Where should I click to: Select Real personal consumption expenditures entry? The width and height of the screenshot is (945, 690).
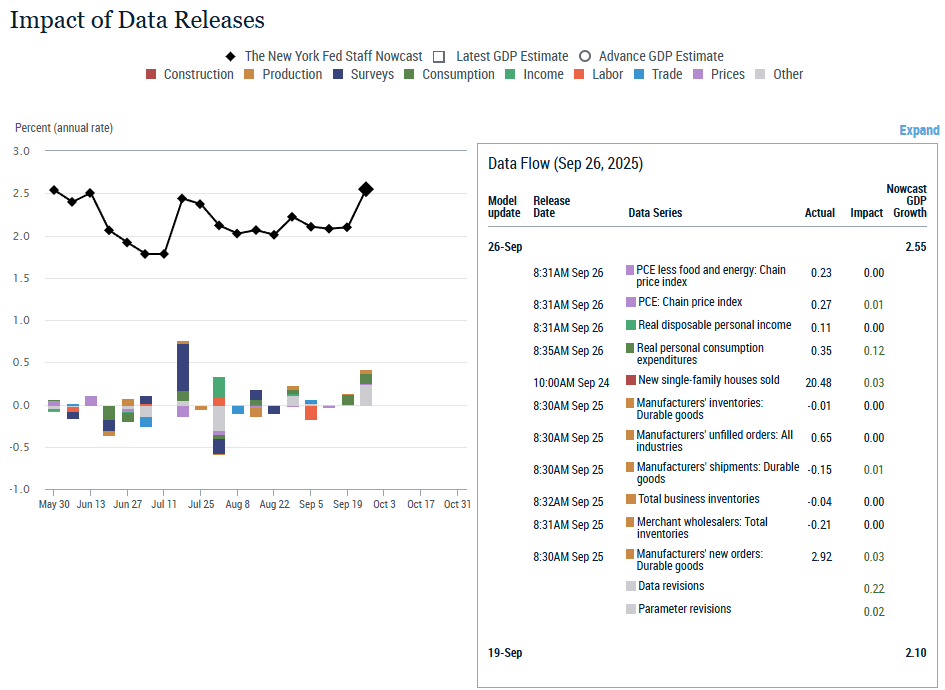click(700, 354)
